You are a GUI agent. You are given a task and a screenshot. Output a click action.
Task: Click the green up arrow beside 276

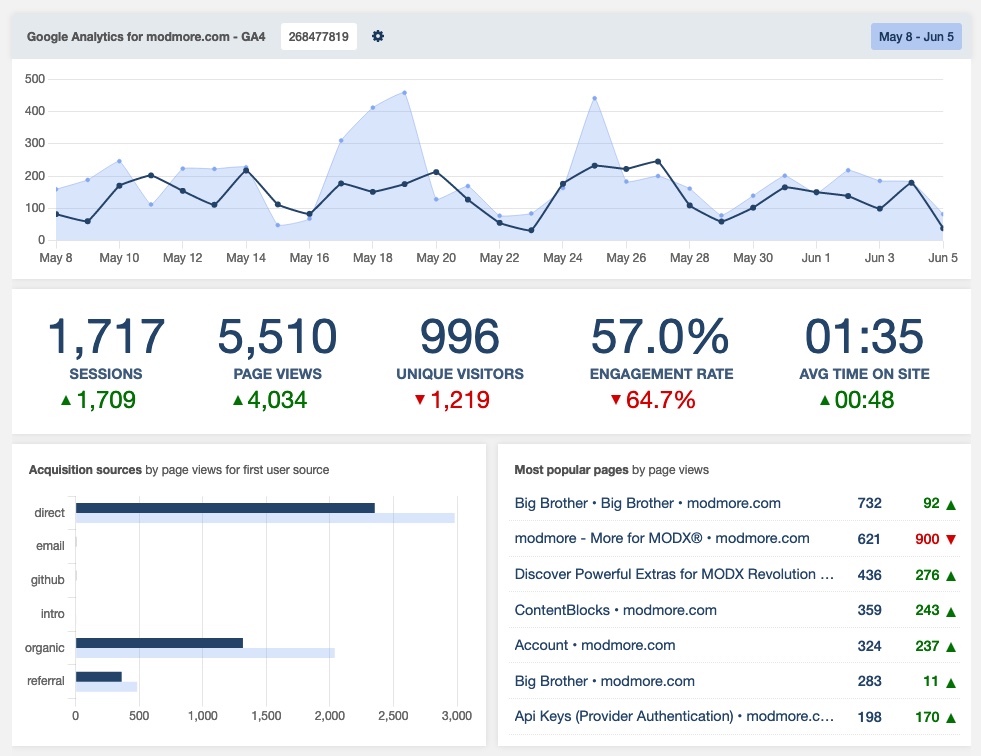click(x=952, y=576)
